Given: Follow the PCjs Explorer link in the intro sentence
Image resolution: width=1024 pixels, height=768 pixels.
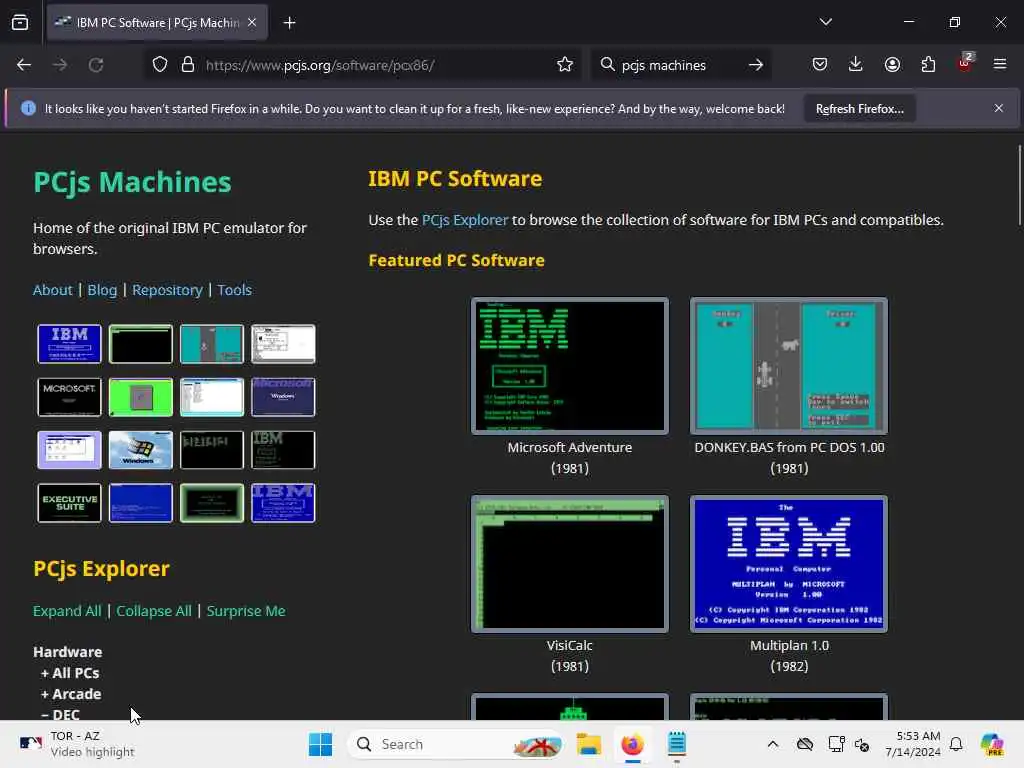Looking at the screenshot, I should coord(464,220).
